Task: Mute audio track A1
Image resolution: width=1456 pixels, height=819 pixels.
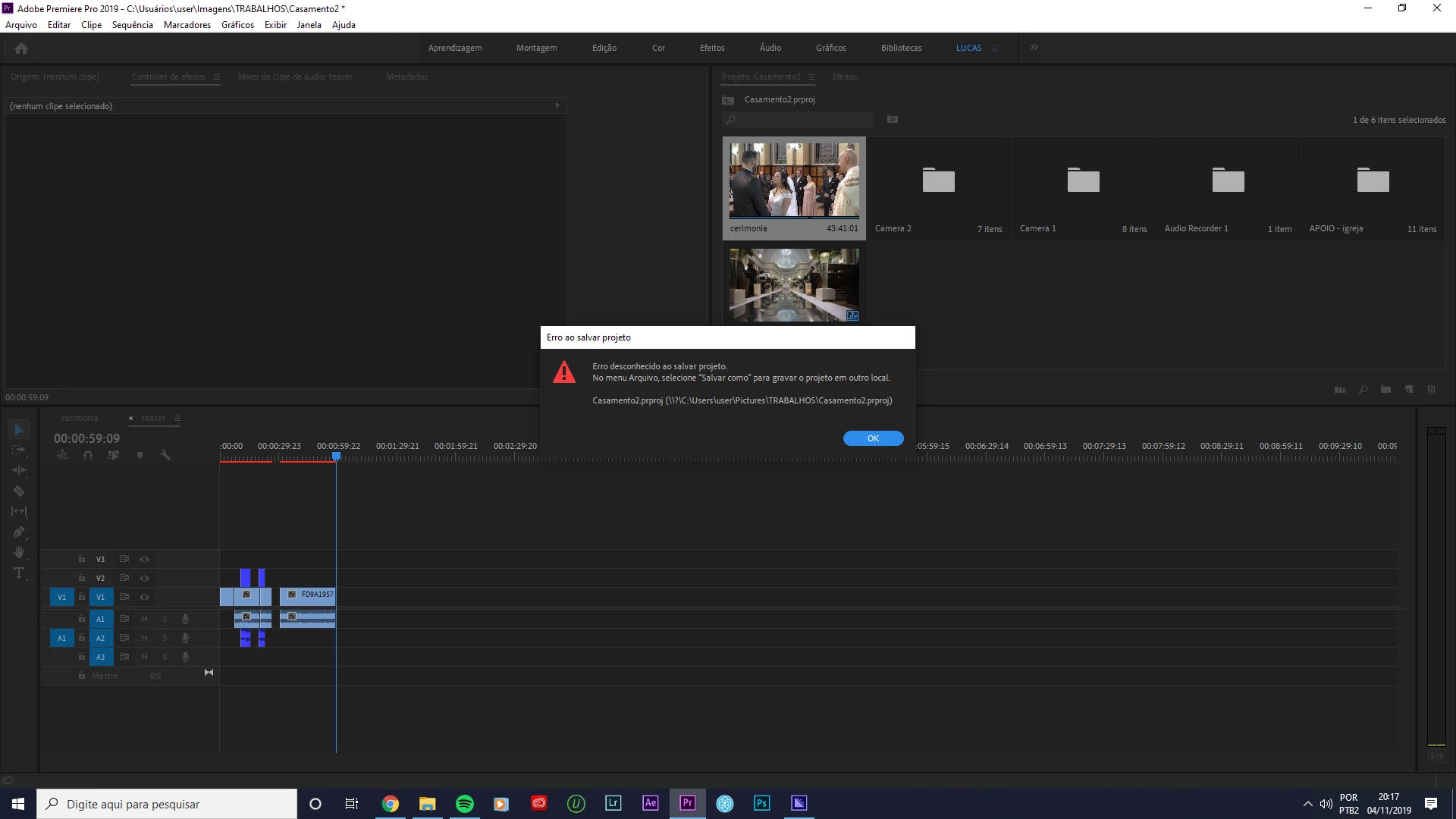Action: [x=144, y=619]
